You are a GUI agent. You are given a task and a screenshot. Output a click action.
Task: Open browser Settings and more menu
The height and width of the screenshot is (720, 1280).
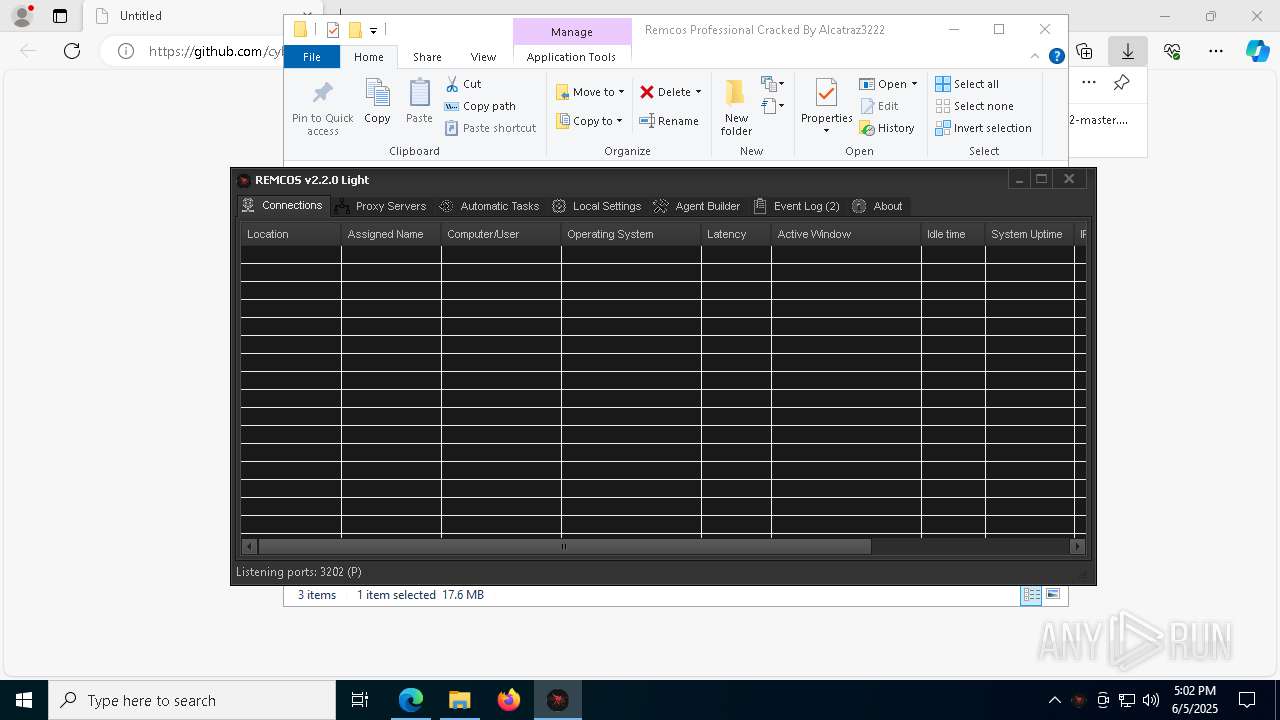coord(1216,51)
